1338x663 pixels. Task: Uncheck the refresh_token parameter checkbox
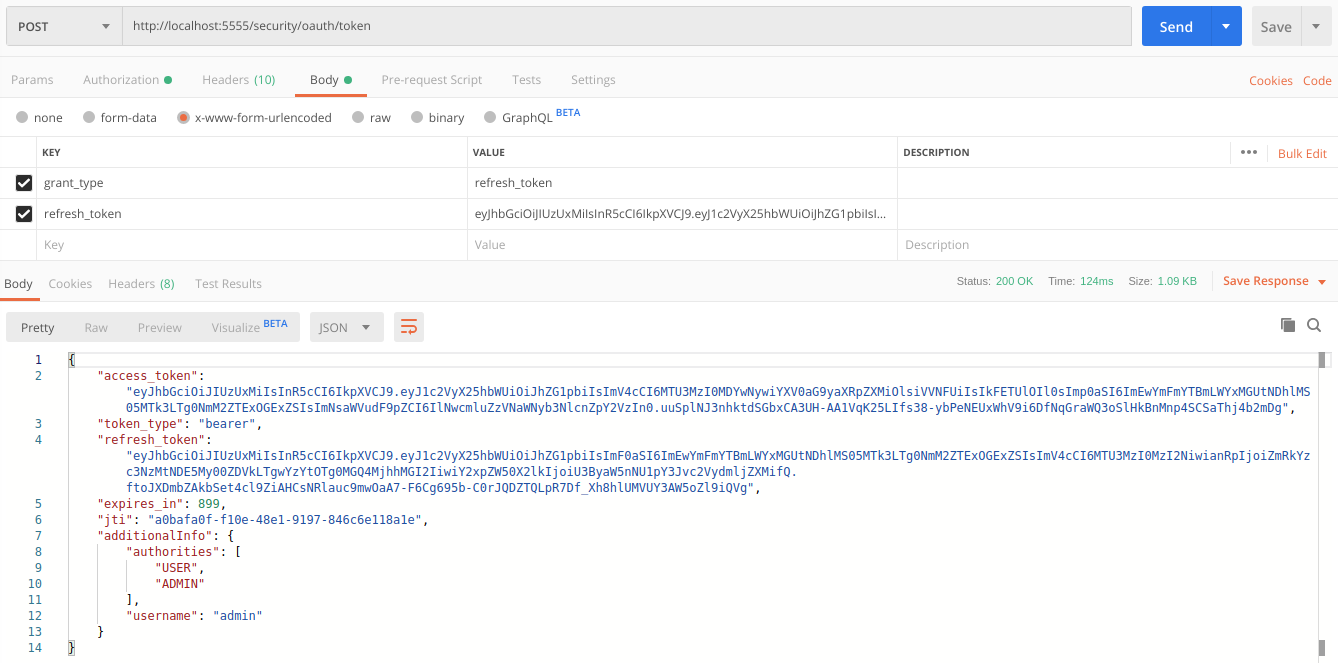coord(24,213)
